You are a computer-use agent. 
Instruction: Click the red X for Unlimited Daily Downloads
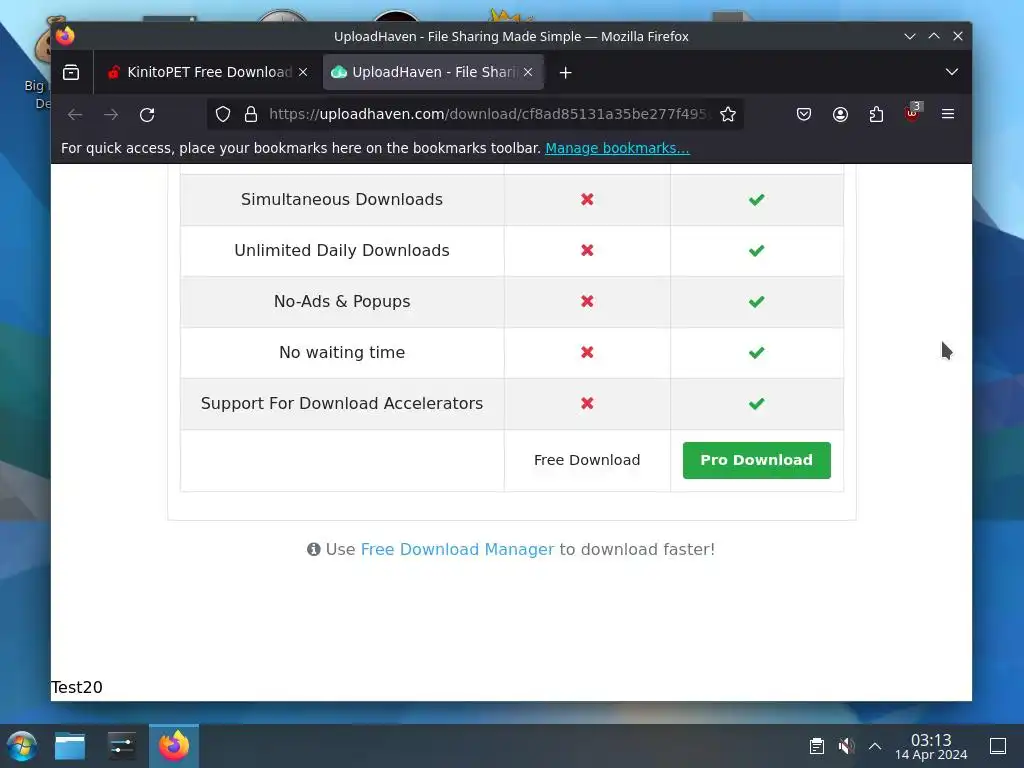(587, 250)
